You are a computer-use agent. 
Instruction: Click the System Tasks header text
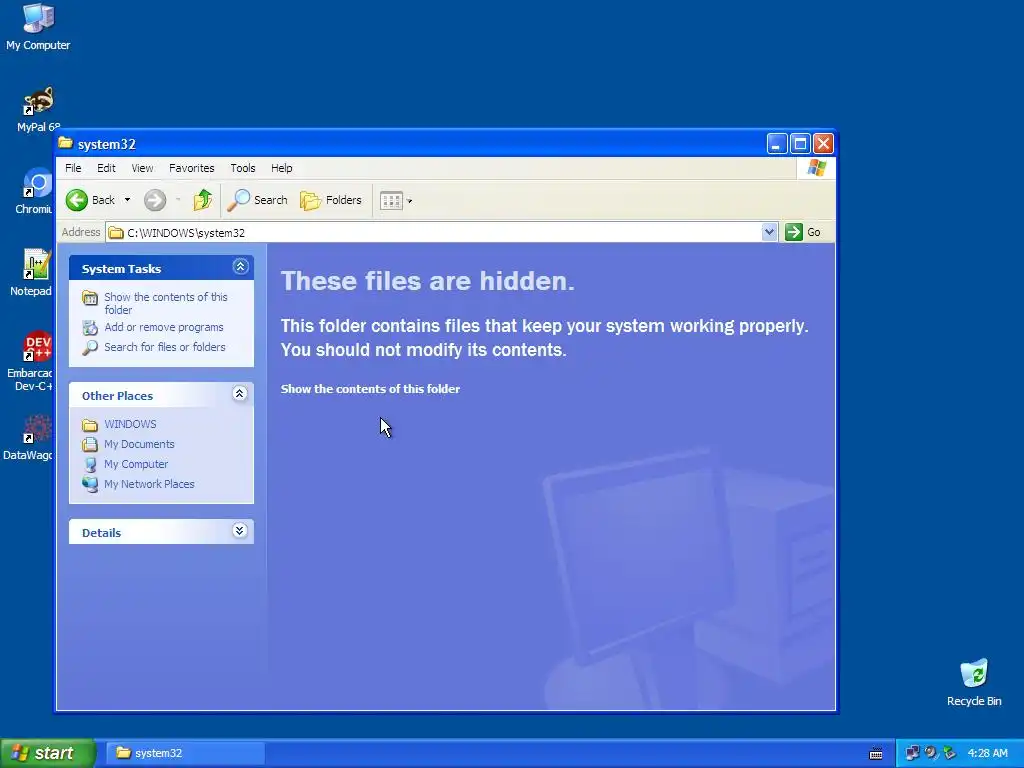(x=121, y=268)
